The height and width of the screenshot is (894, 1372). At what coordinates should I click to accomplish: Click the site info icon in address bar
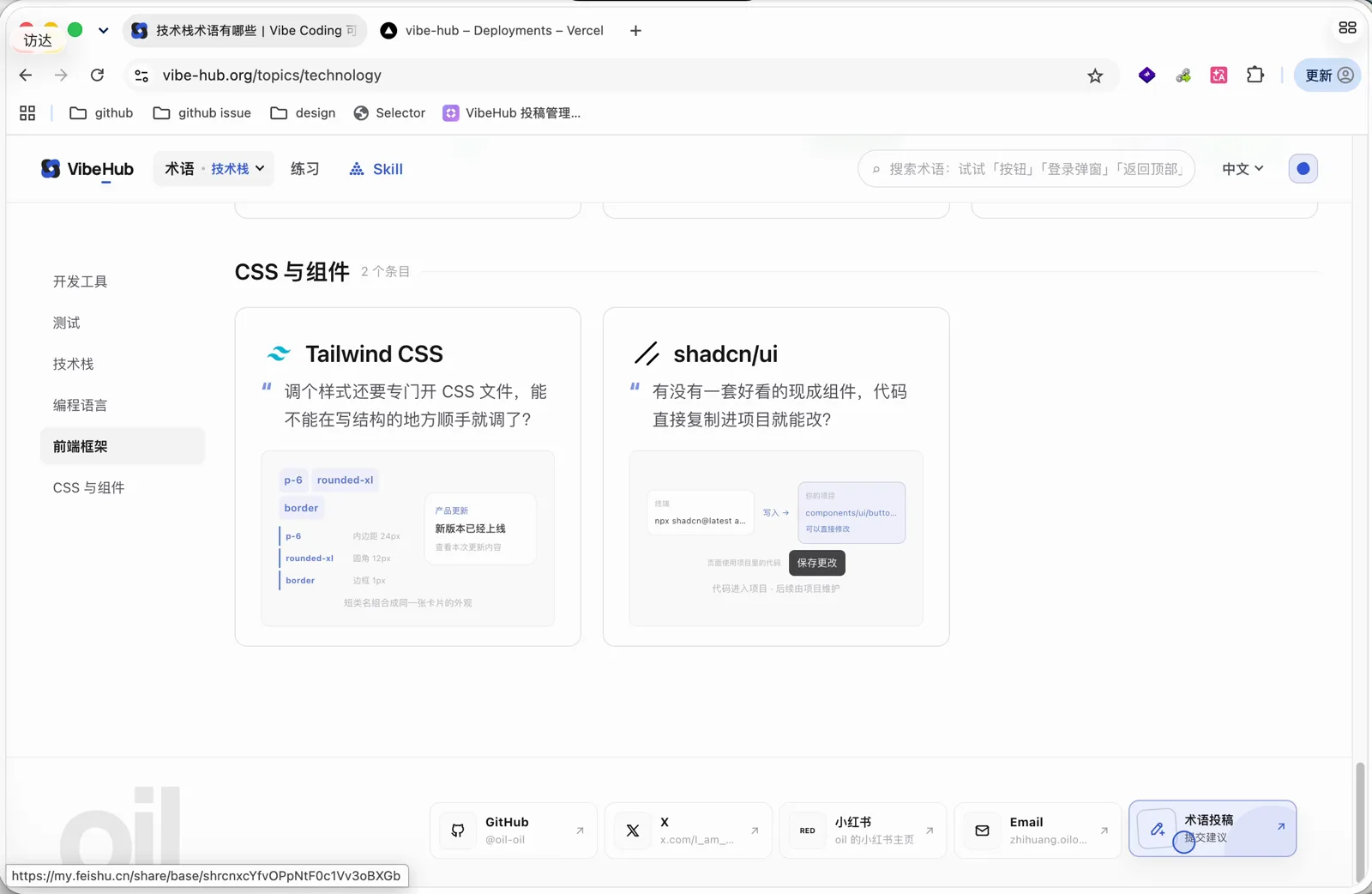pyautogui.click(x=141, y=76)
